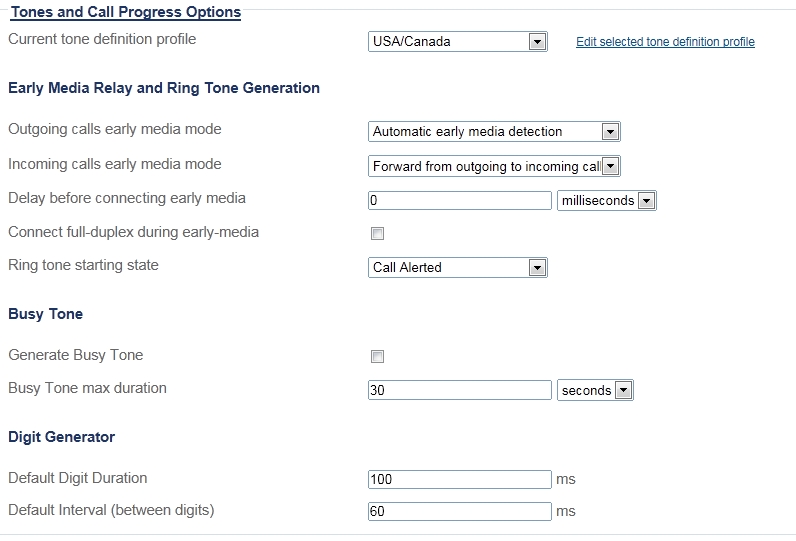Click the Connect full-duplex during early-media label
Screen dimensions: 796x541
click(x=133, y=232)
